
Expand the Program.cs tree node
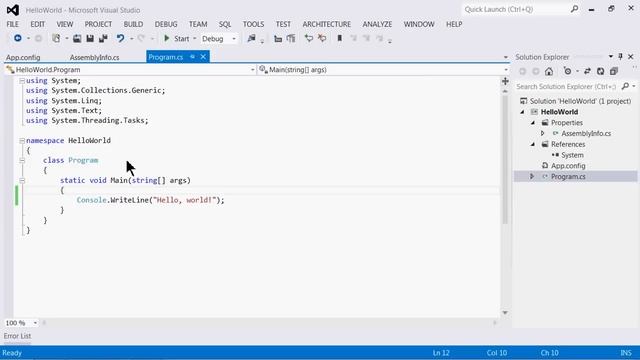532,176
